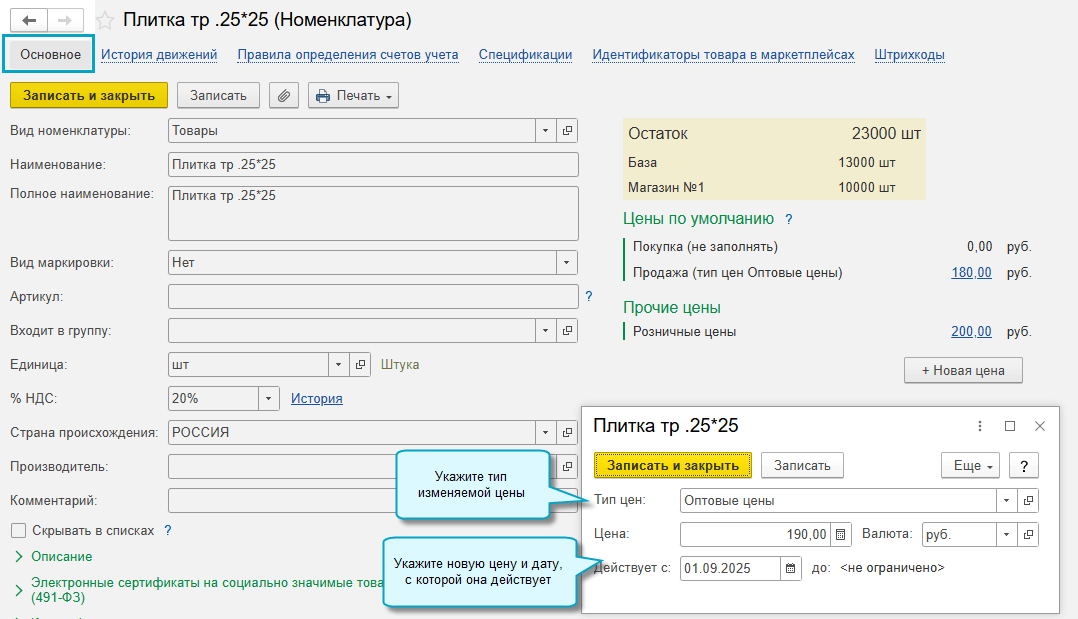Switch to the История движений tab
1078x619 pixels.
tap(159, 55)
